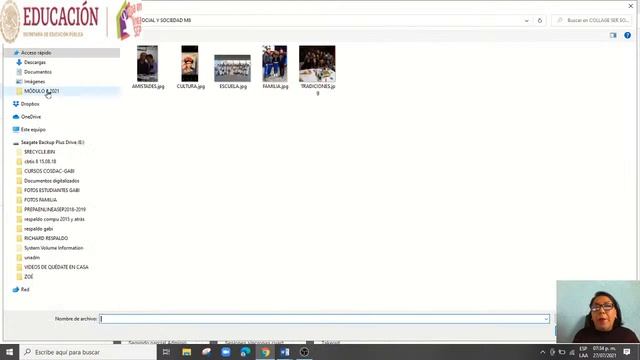The width and height of the screenshot is (640, 360).
Task: Click the refresh button beside address bar
Action: 540,20
